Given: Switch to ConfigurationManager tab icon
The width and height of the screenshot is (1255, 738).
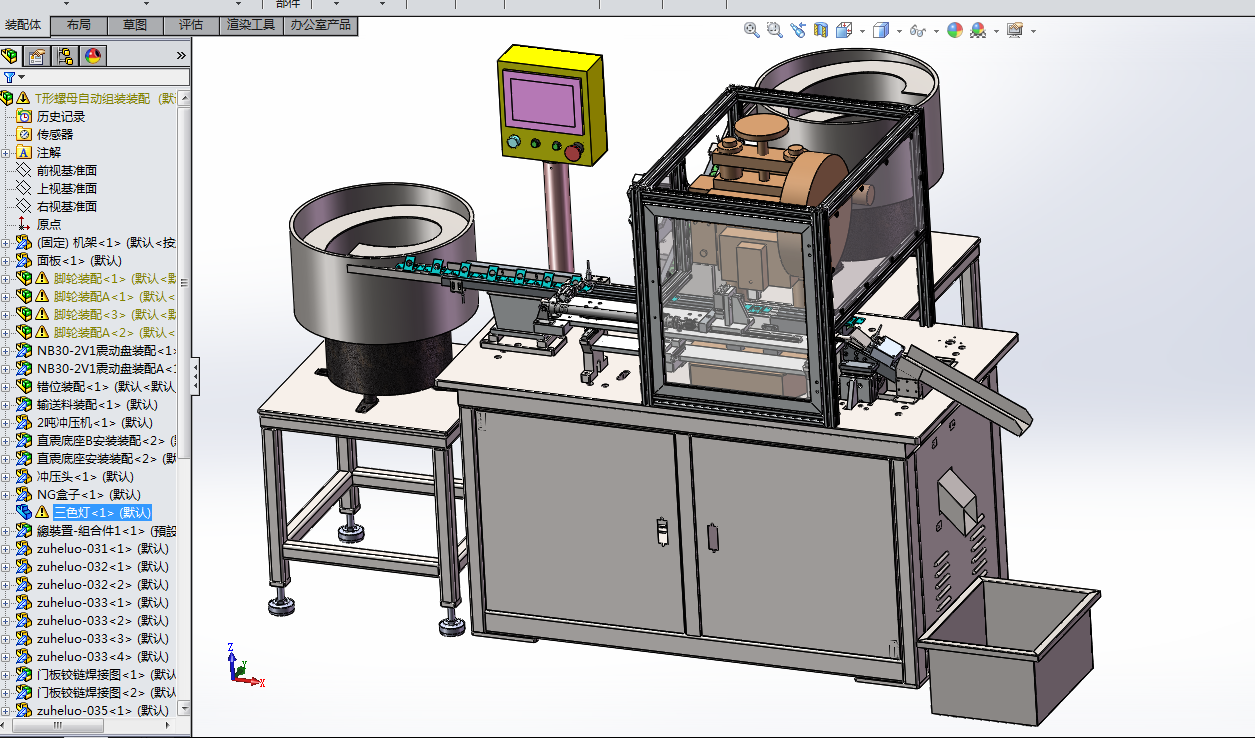Looking at the screenshot, I should coord(65,56).
